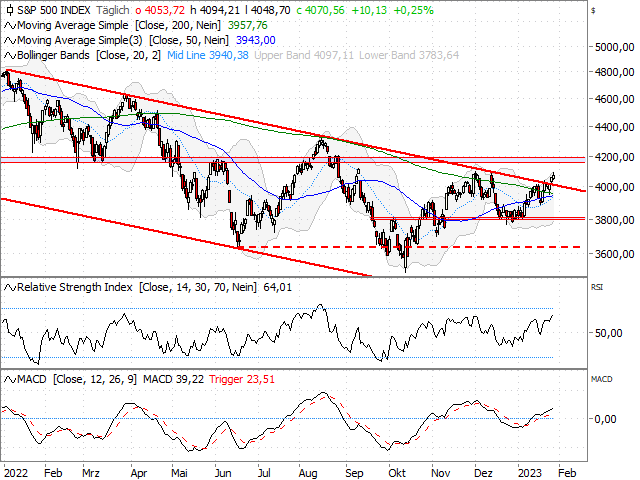This screenshot has height=480, width=640.
Task: Click the $ currency label on axis
Action: (593, 11)
